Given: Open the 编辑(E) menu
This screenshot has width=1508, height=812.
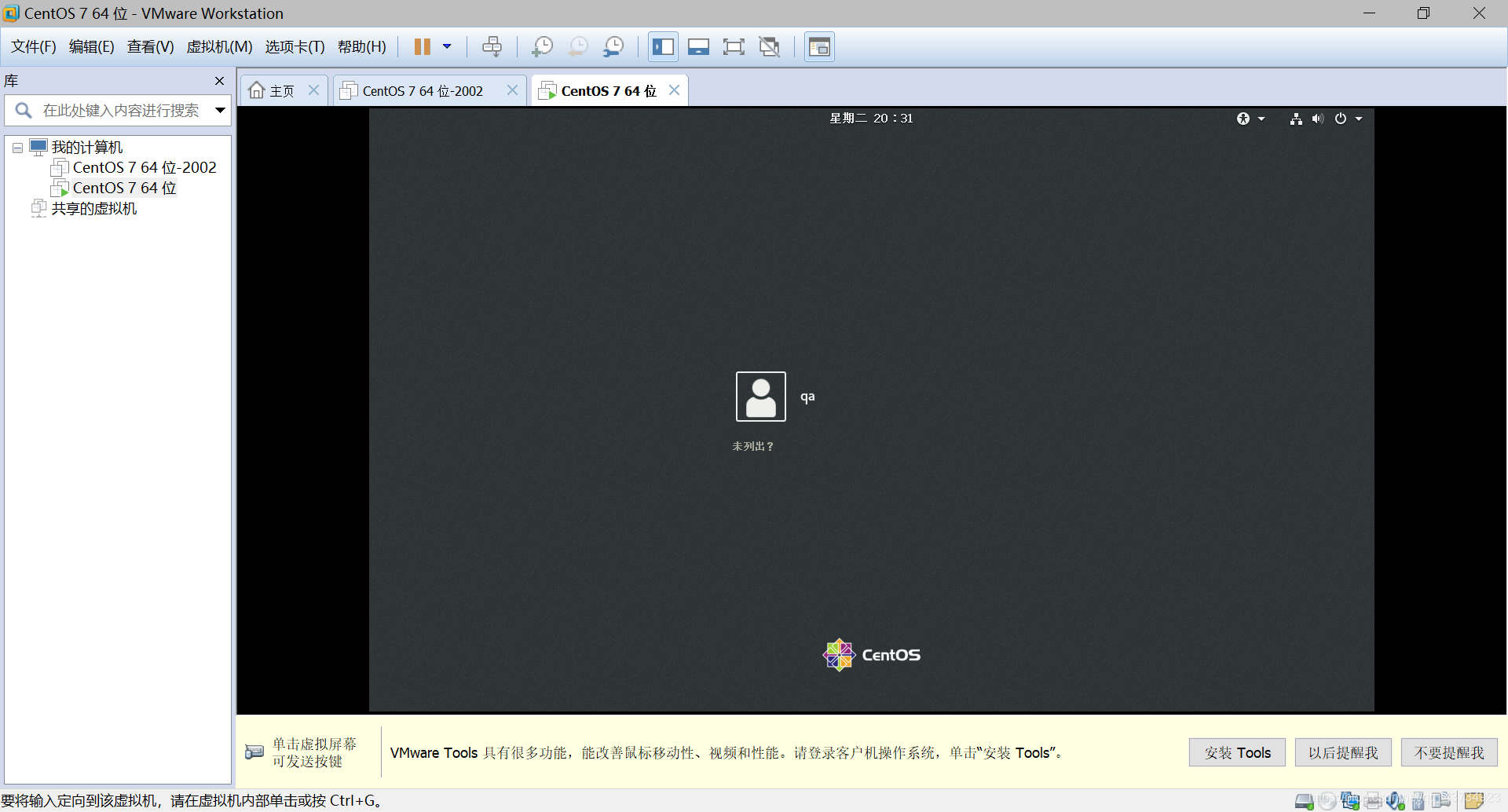Looking at the screenshot, I should (x=92, y=47).
